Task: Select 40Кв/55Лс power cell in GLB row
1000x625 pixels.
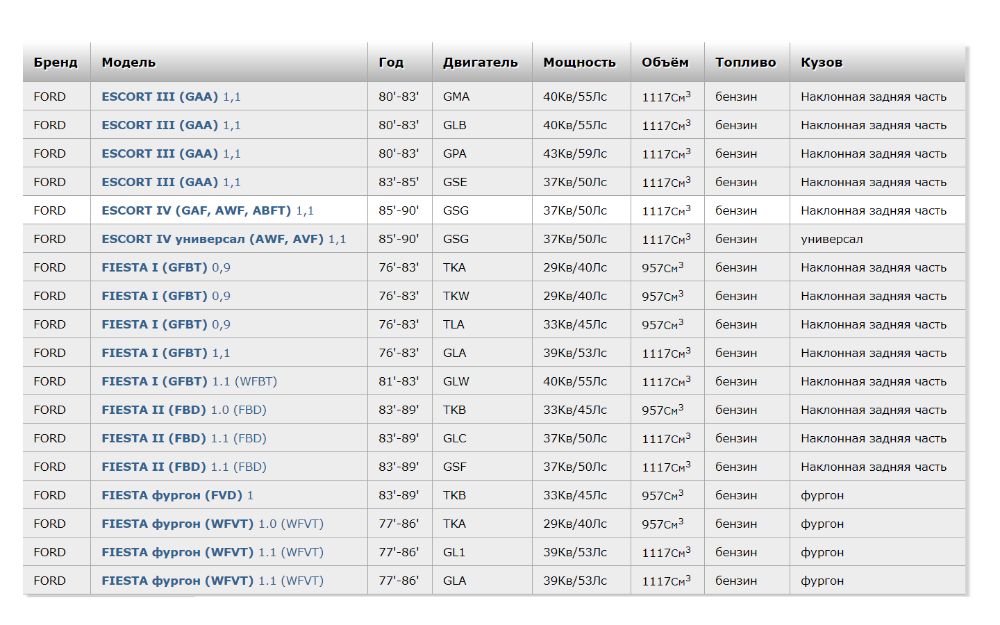Action: pyautogui.click(x=581, y=125)
